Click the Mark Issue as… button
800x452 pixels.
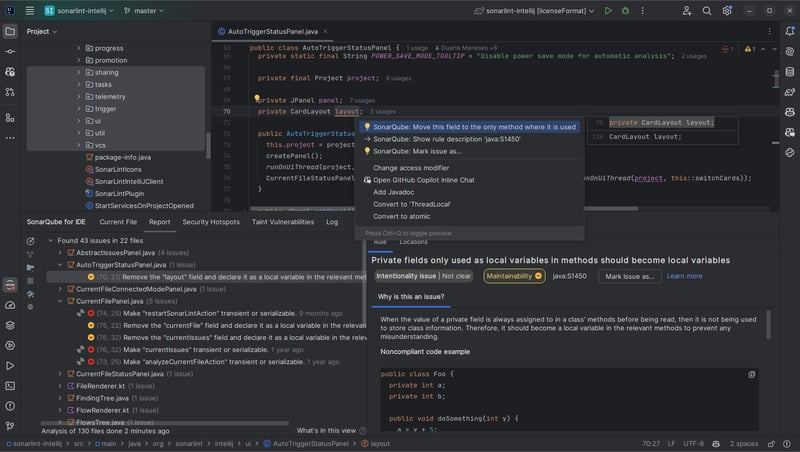[x=630, y=276]
